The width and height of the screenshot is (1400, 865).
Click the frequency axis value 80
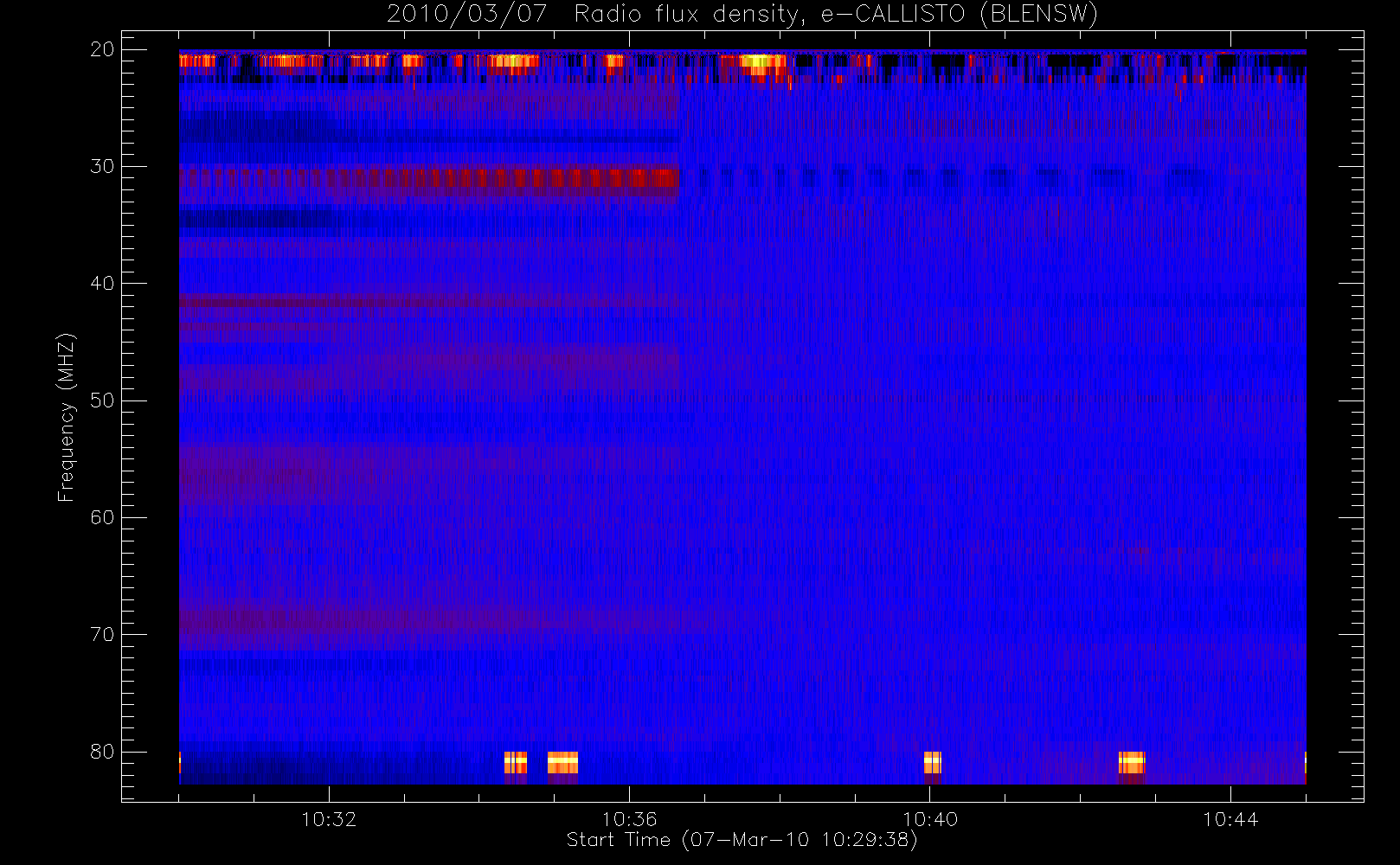click(102, 751)
